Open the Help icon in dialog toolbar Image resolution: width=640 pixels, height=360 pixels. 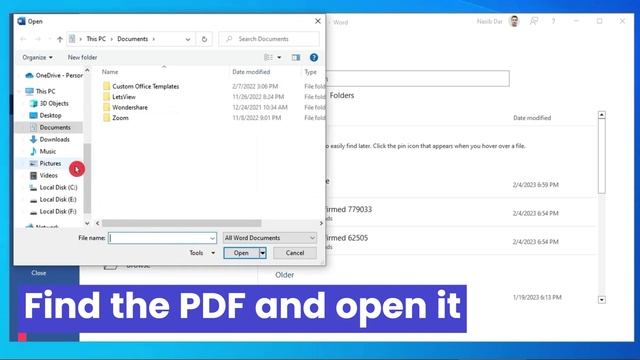[313, 58]
